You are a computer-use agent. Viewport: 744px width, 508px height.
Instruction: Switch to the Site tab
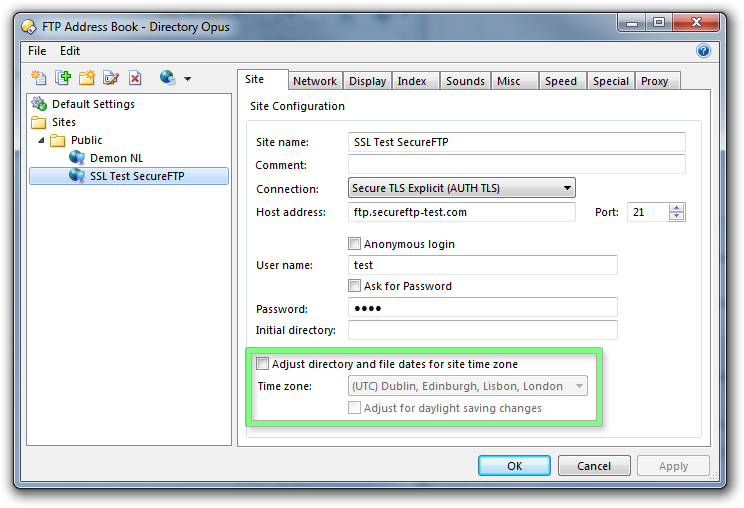(x=262, y=79)
